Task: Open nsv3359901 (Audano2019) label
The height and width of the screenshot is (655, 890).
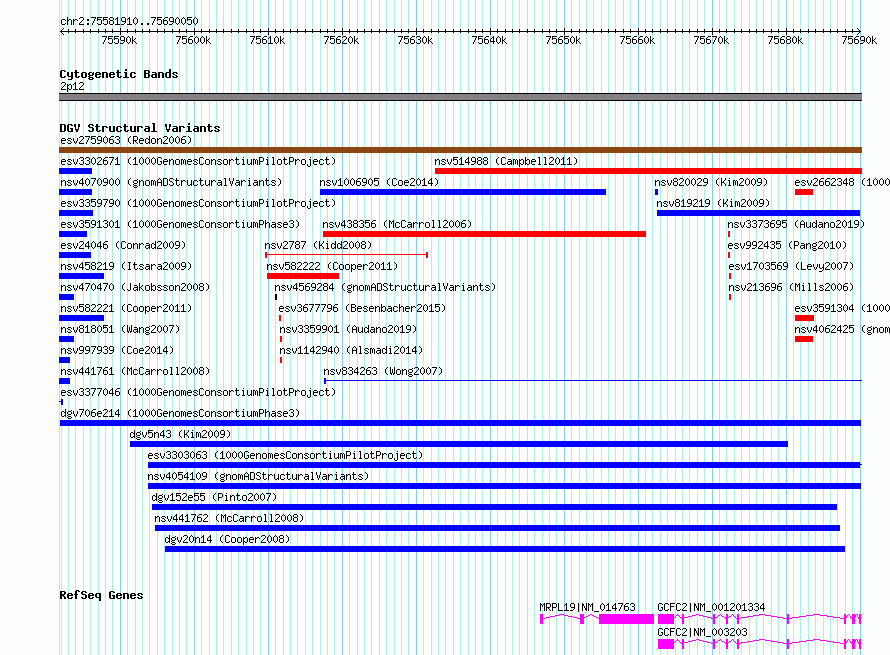Action: [x=348, y=329]
